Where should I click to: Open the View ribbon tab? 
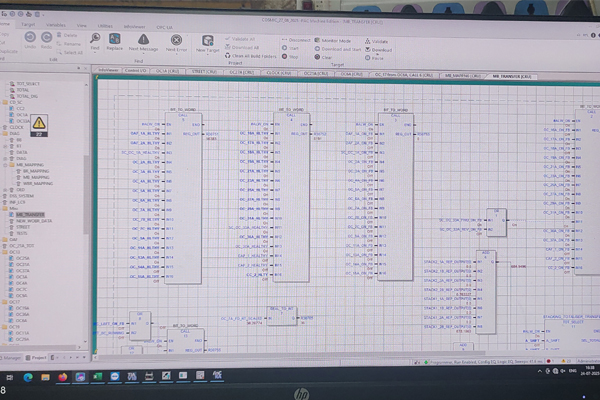click(x=82, y=26)
